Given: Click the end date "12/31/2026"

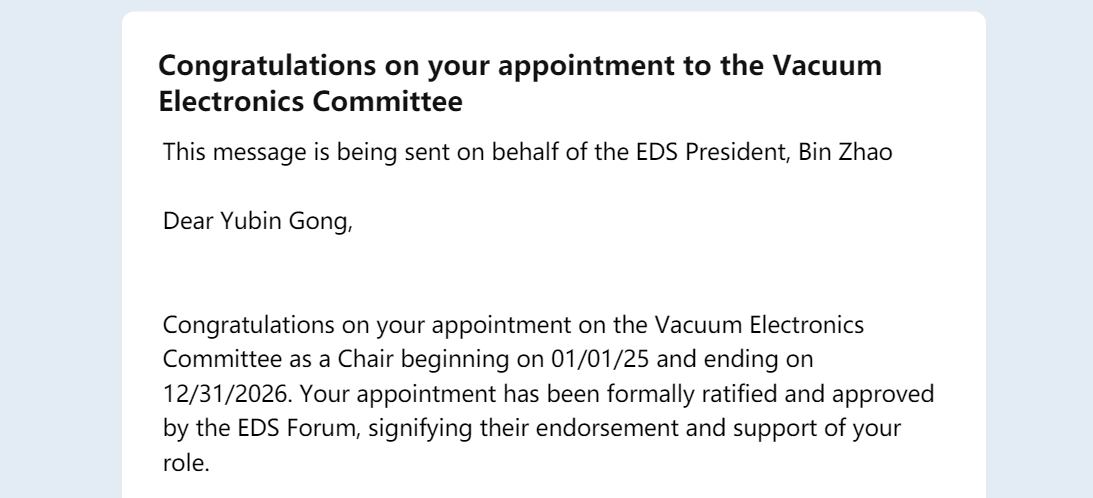Looking at the screenshot, I should point(212,393).
